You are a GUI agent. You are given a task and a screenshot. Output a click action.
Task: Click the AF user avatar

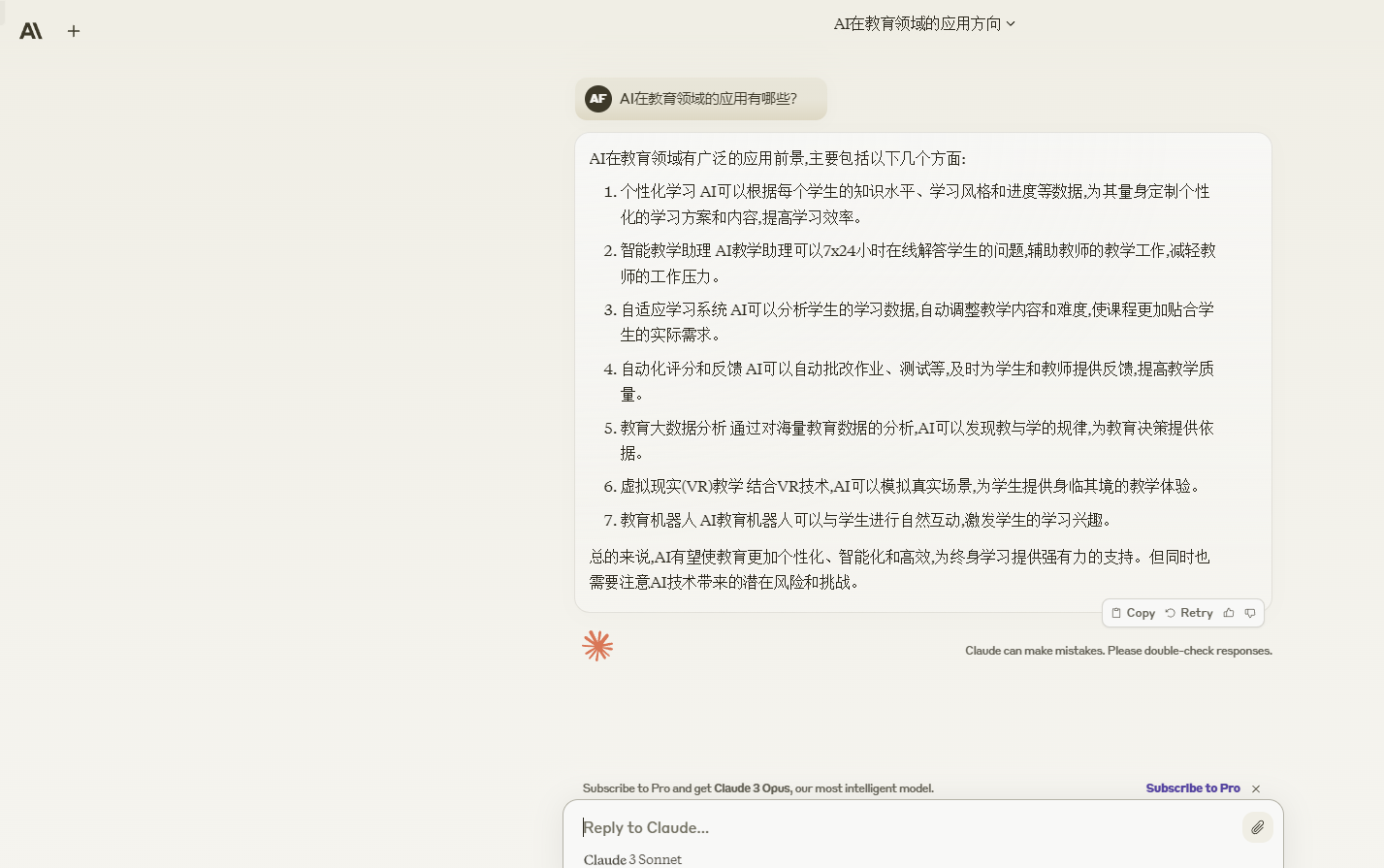coord(598,98)
